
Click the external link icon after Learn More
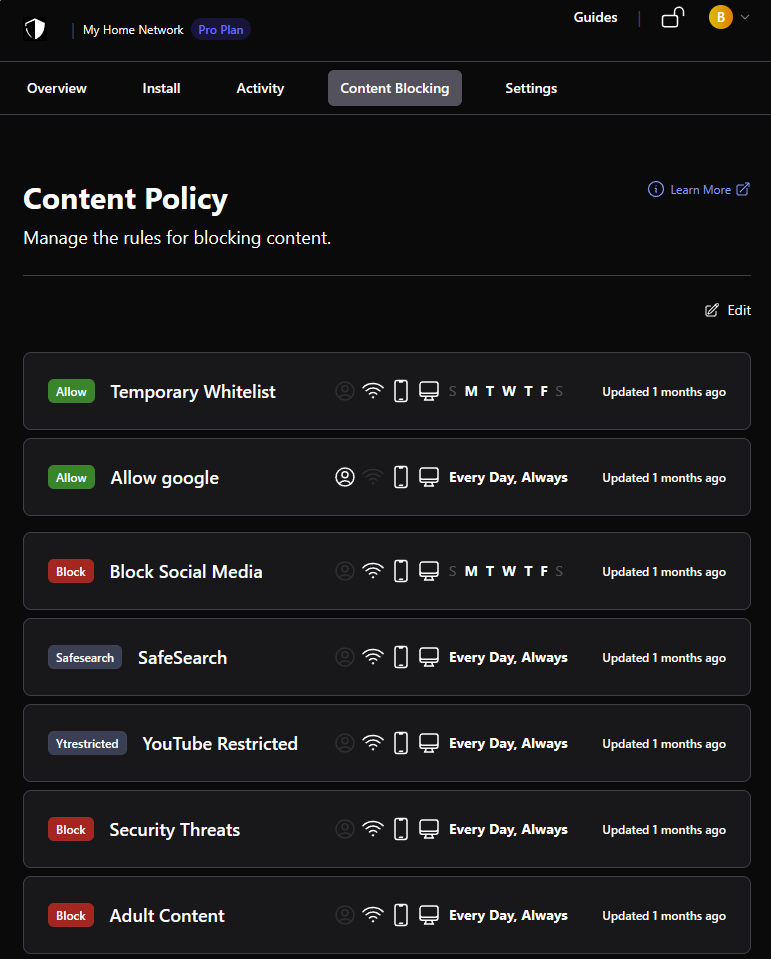[743, 190]
